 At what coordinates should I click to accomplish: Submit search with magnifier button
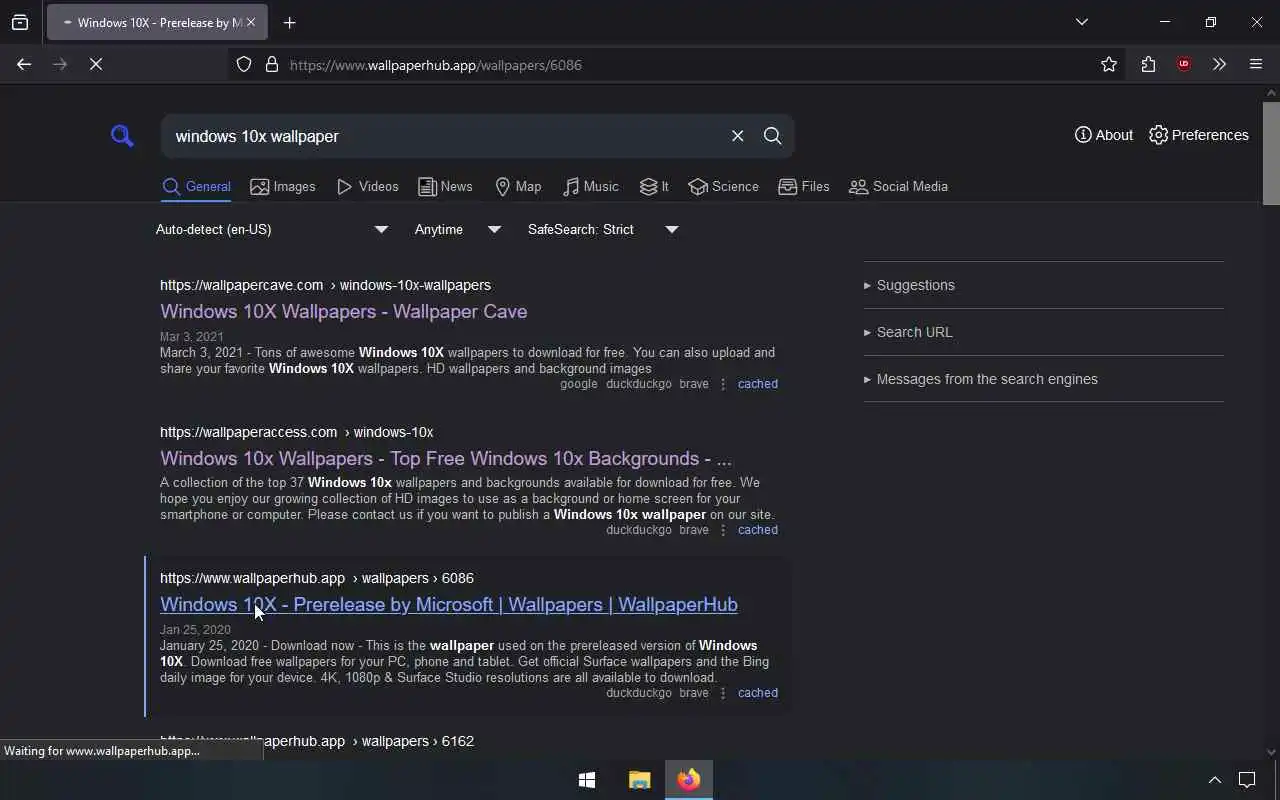click(x=772, y=136)
